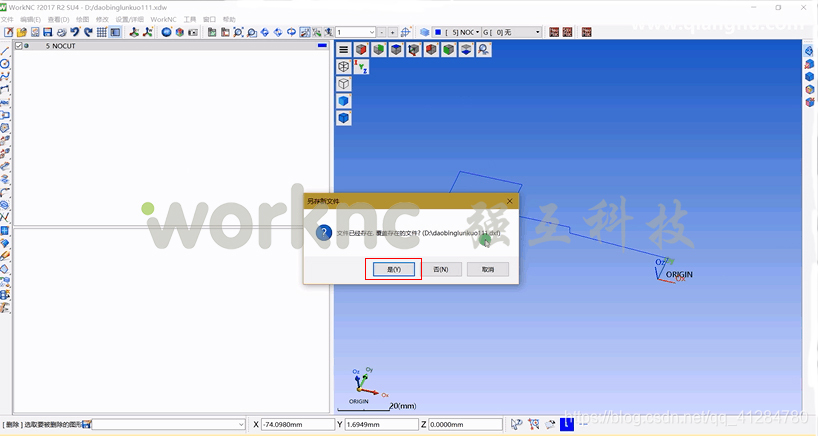Click the floppy disk save icon
This screenshot has width=818, height=436.
click(48, 32)
